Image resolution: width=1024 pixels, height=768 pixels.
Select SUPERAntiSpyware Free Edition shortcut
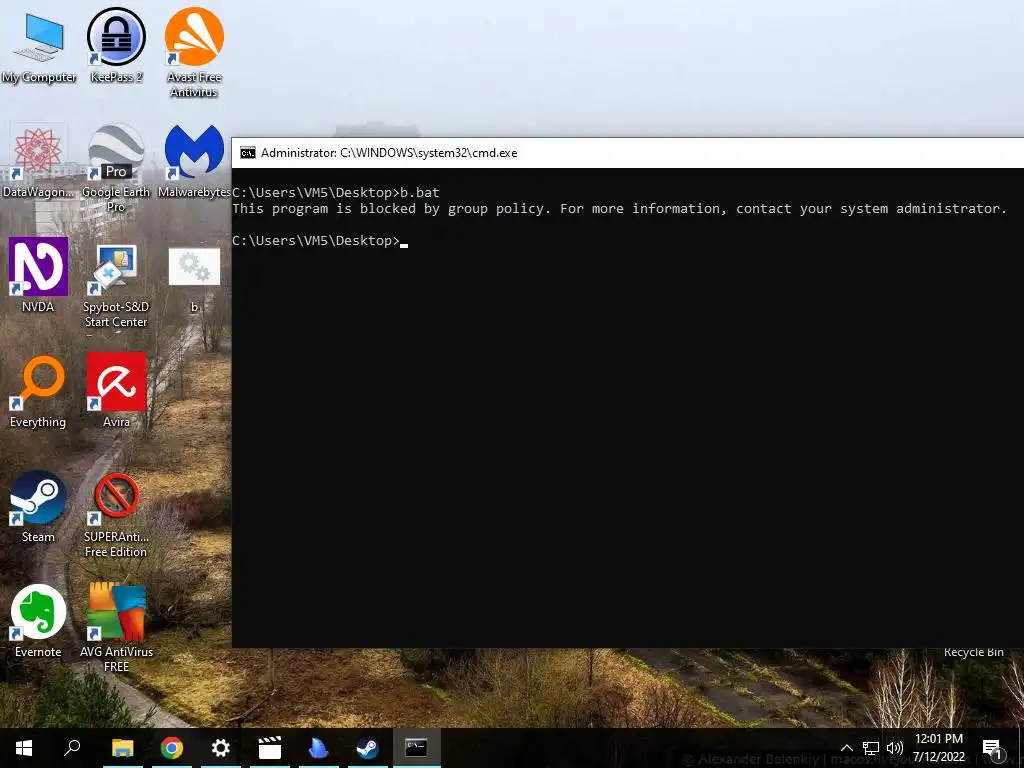point(116,514)
